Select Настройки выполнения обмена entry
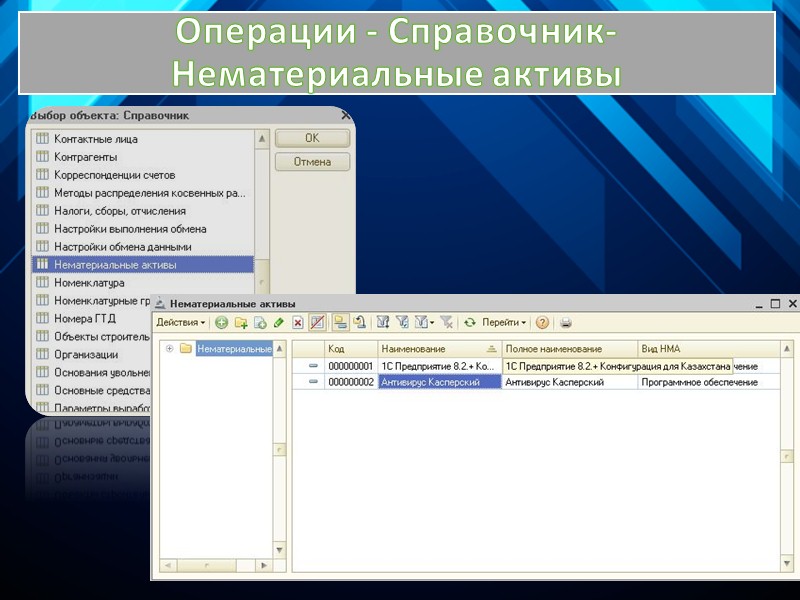Viewport: 800px width, 600px height. coord(143,229)
